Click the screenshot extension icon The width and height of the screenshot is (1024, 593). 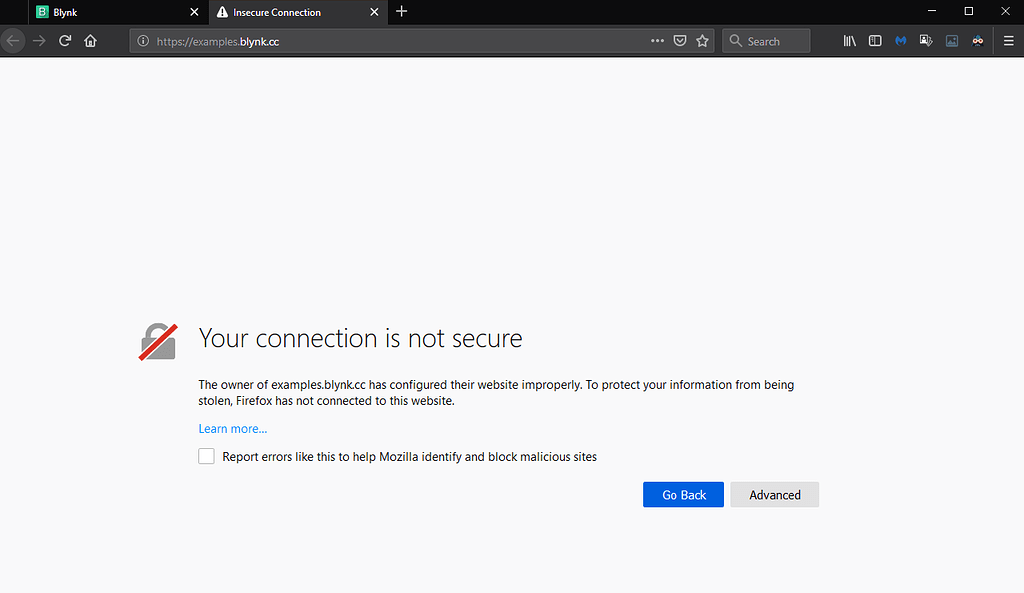[926, 40]
